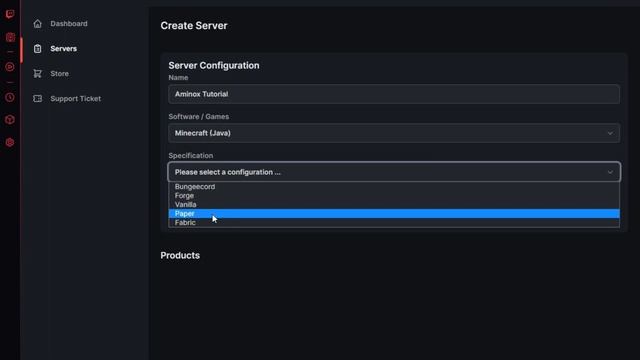
Task: Click the Servers clipboard icon
Action: tap(38, 49)
